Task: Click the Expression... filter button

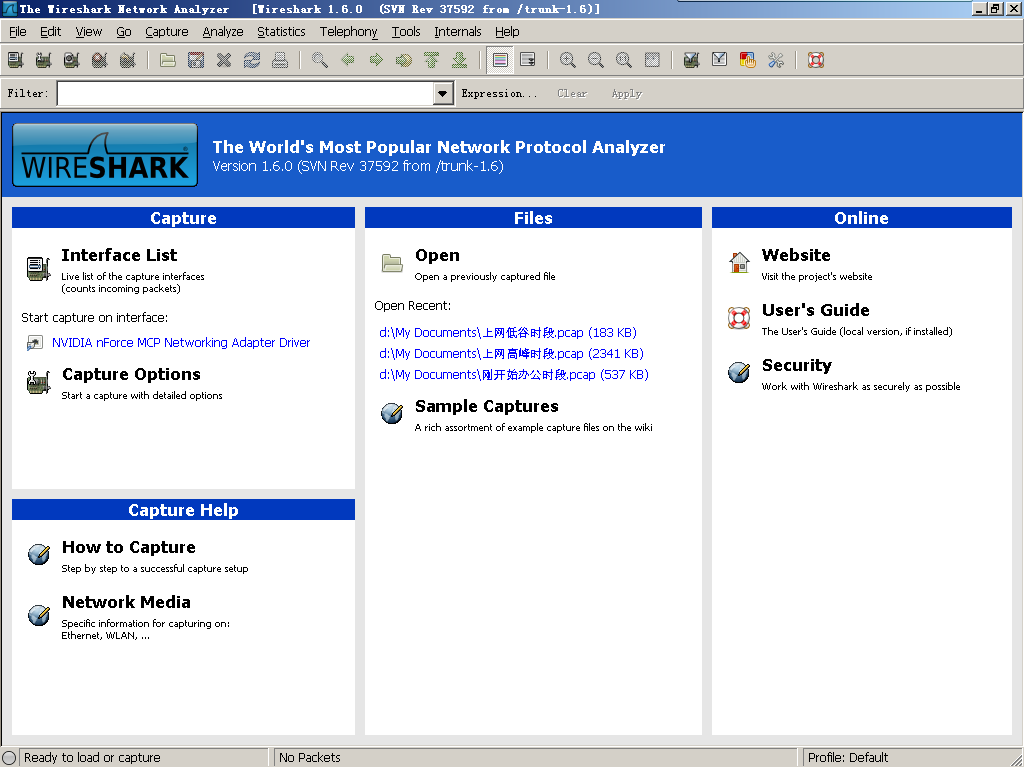Action: [x=499, y=93]
